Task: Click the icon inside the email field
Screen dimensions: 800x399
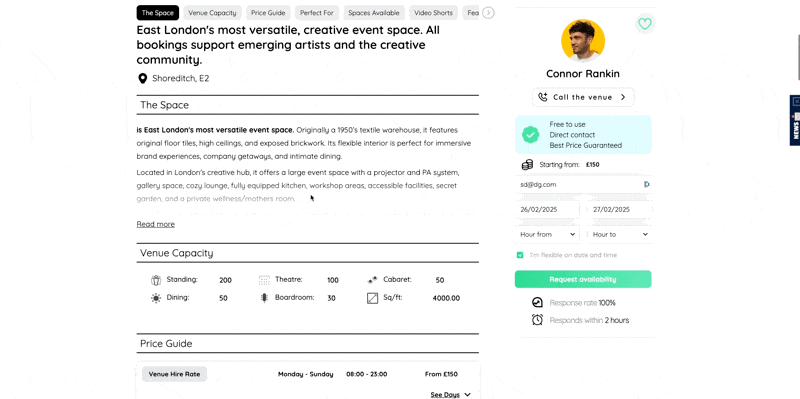Action: 646,184
